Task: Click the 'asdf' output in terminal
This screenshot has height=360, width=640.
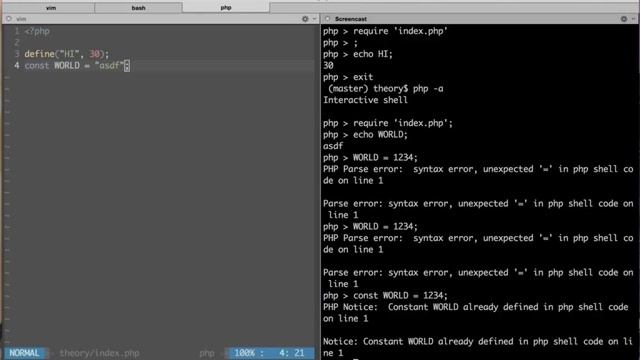Action: [x=333, y=146]
